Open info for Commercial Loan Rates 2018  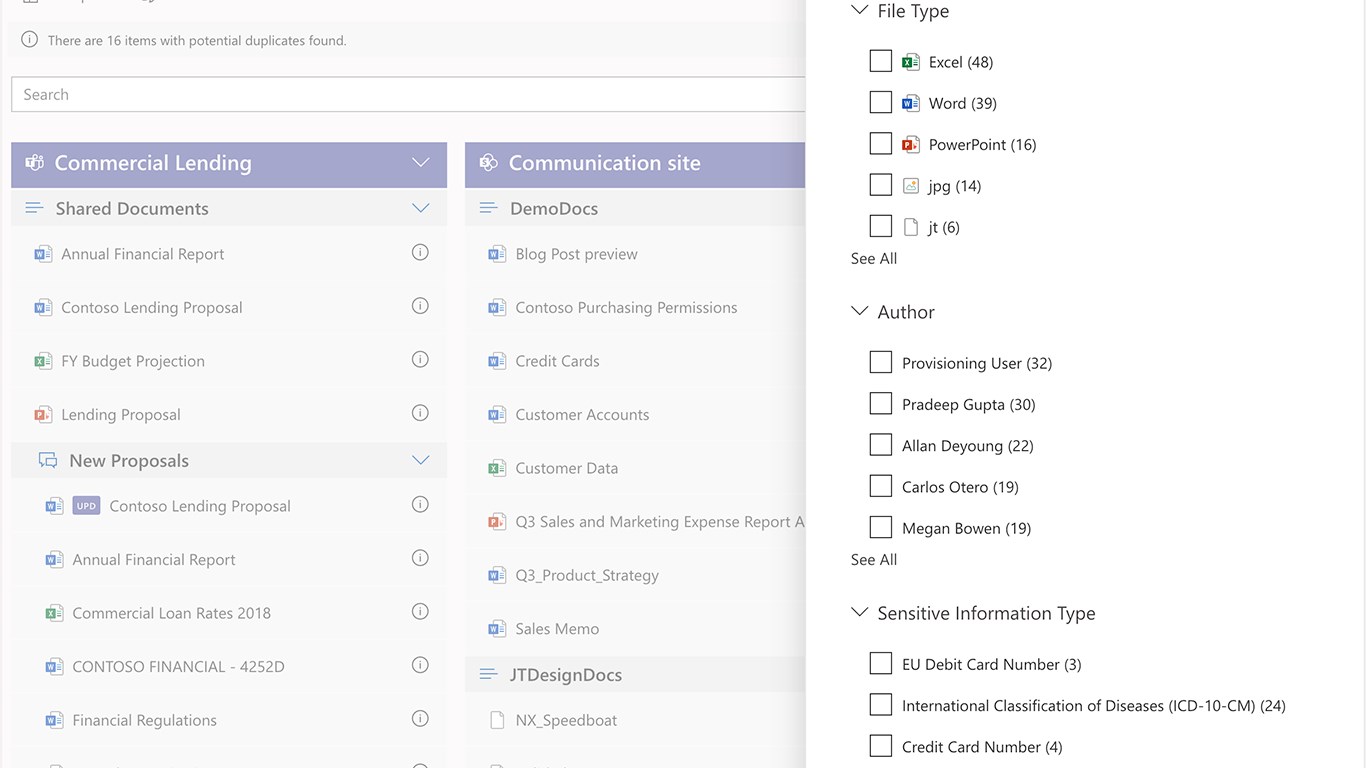[x=420, y=612]
